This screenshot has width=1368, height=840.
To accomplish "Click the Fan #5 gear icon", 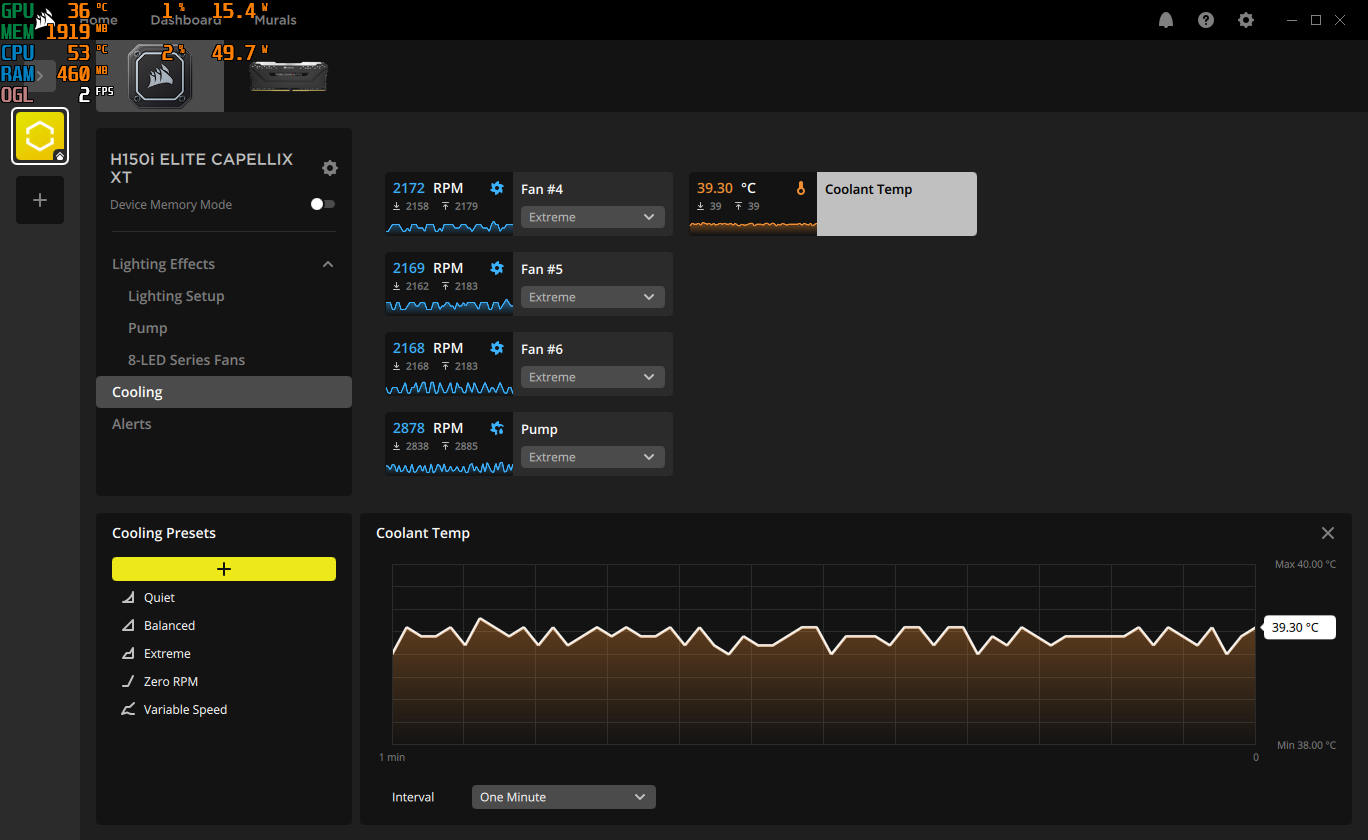I will (497, 268).
